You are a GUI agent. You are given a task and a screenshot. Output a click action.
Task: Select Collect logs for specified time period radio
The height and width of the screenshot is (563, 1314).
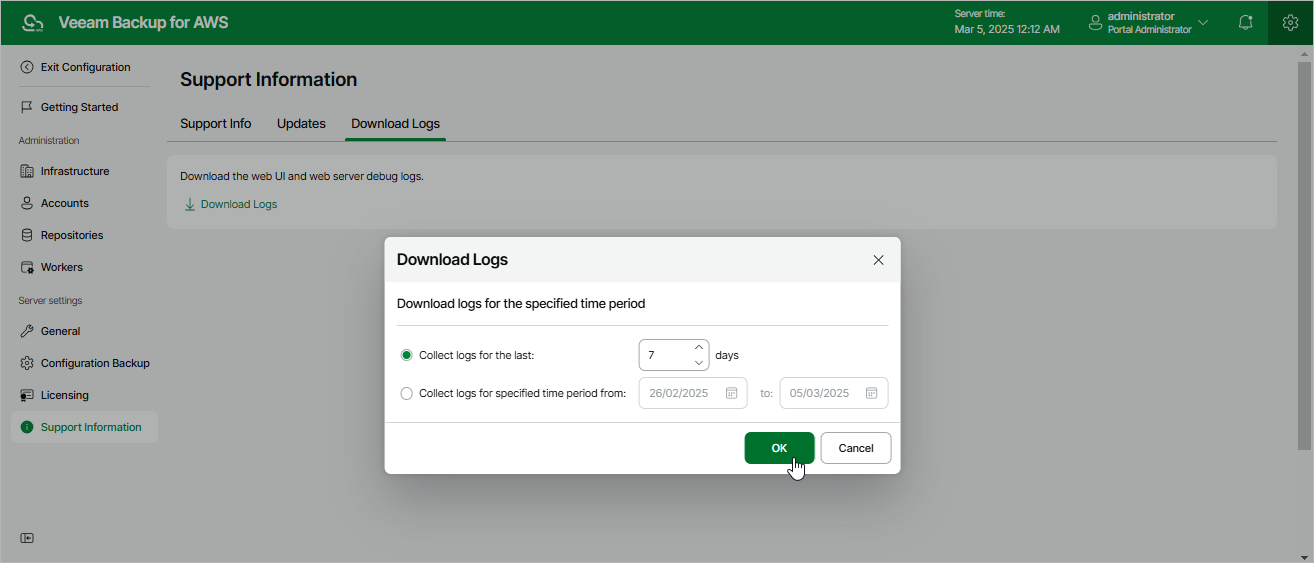click(x=406, y=393)
